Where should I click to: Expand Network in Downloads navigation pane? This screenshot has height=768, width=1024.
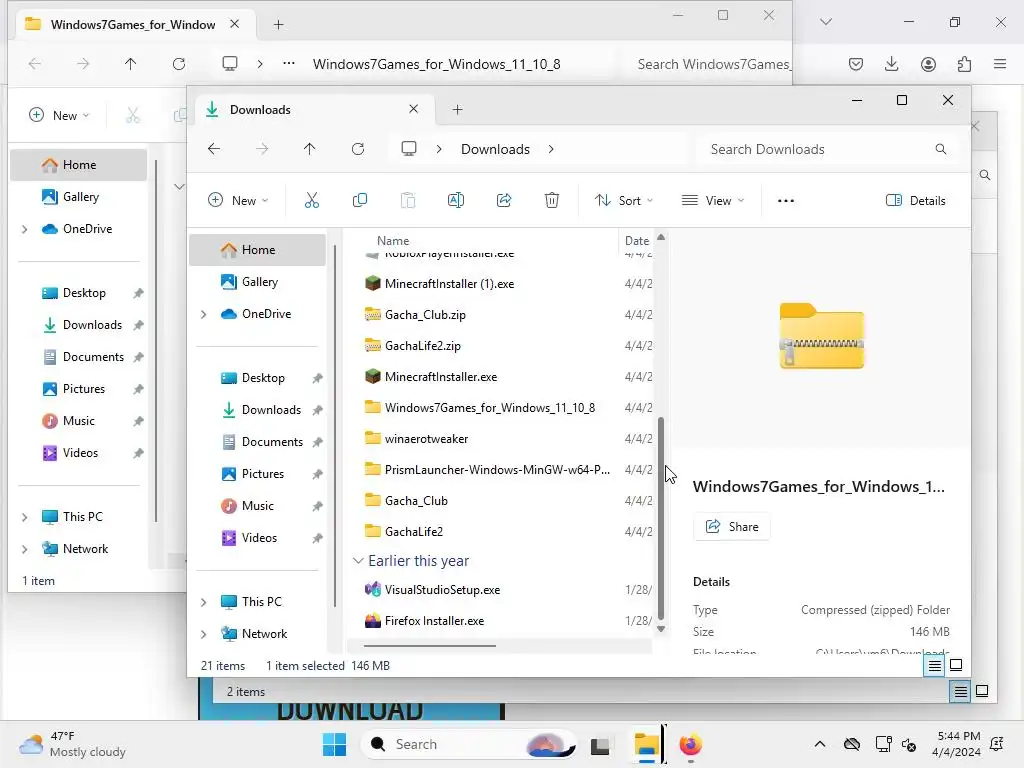point(204,634)
